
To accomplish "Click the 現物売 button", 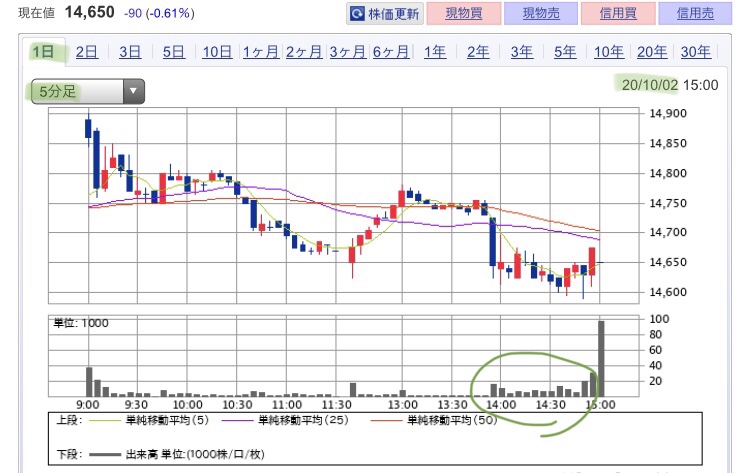I will pos(541,13).
